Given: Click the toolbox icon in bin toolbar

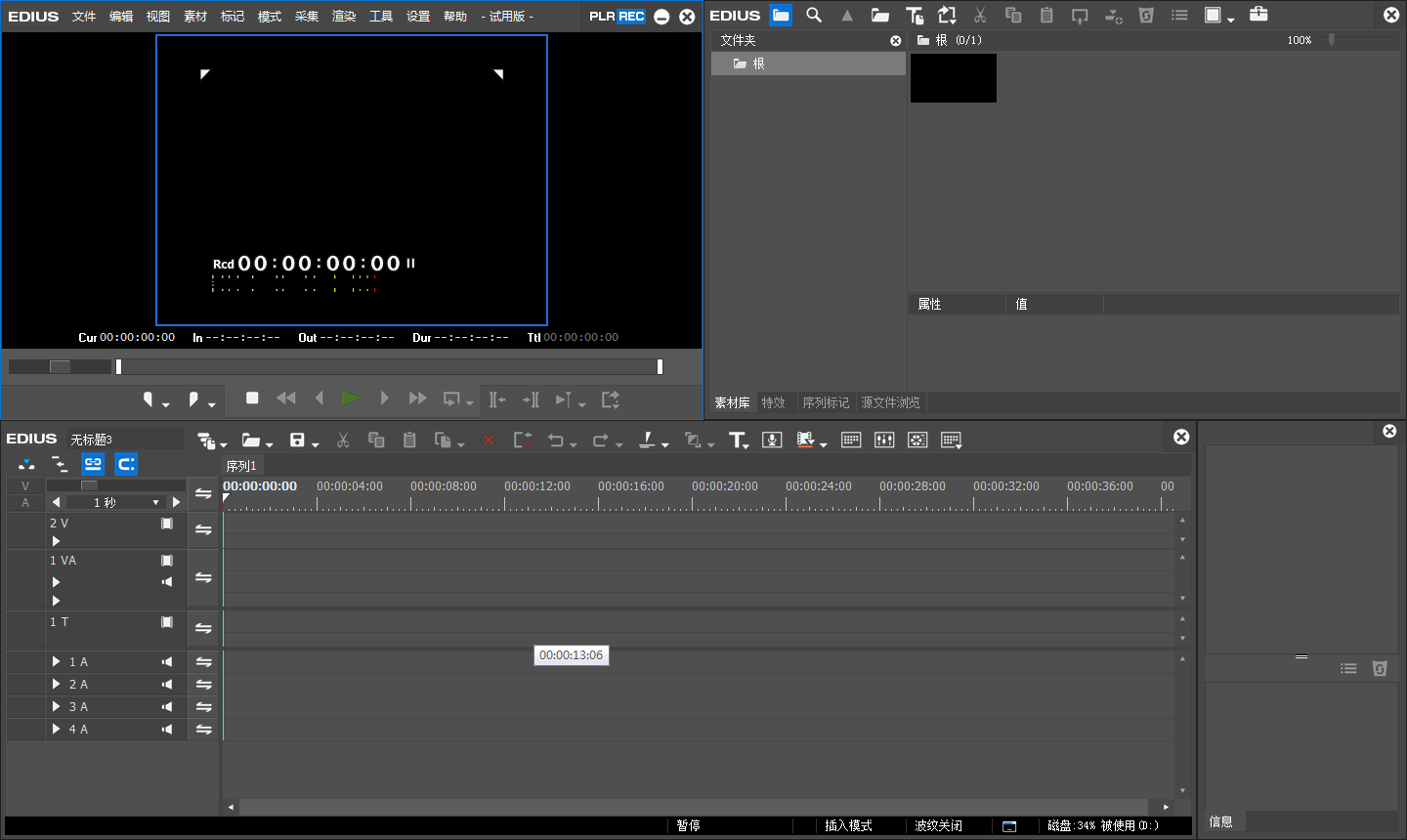Looking at the screenshot, I should [1258, 15].
